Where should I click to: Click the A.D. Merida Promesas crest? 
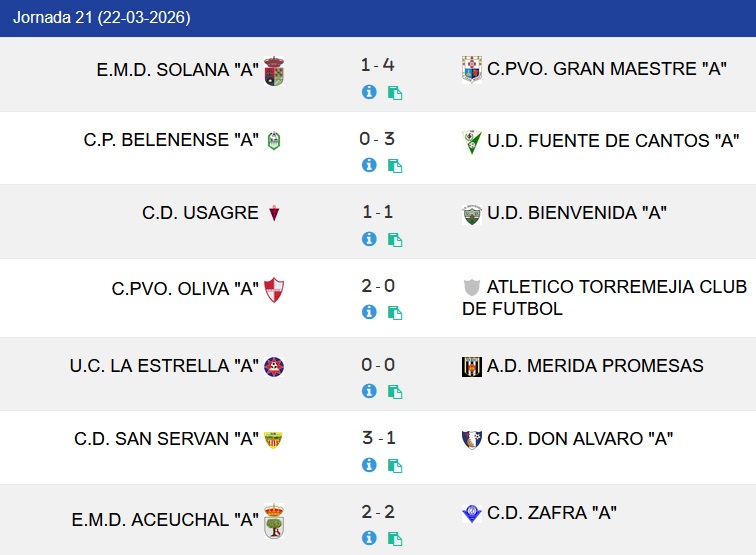point(471,367)
